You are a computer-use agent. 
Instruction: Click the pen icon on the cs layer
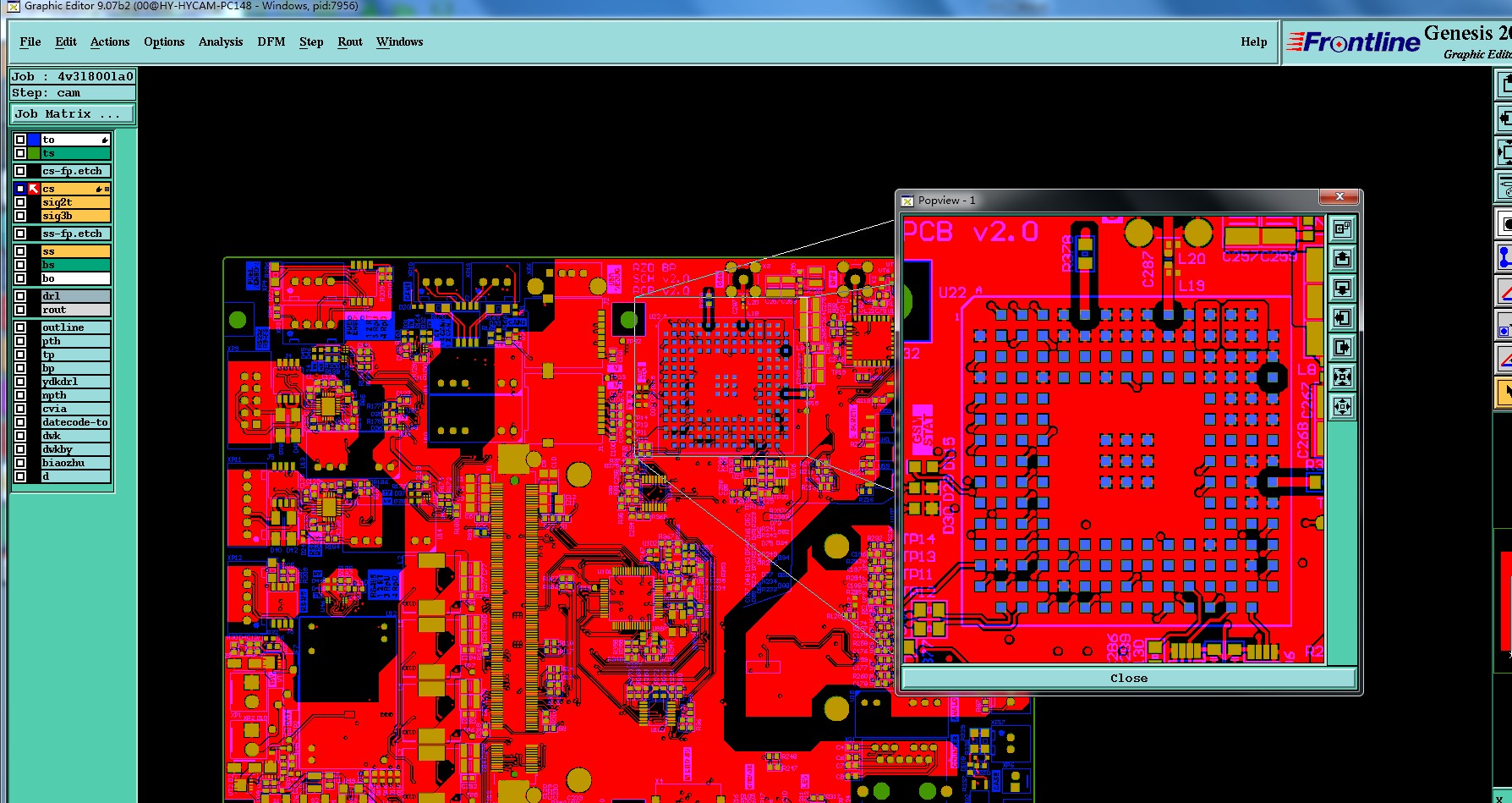pyautogui.click(x=99, y=189)
